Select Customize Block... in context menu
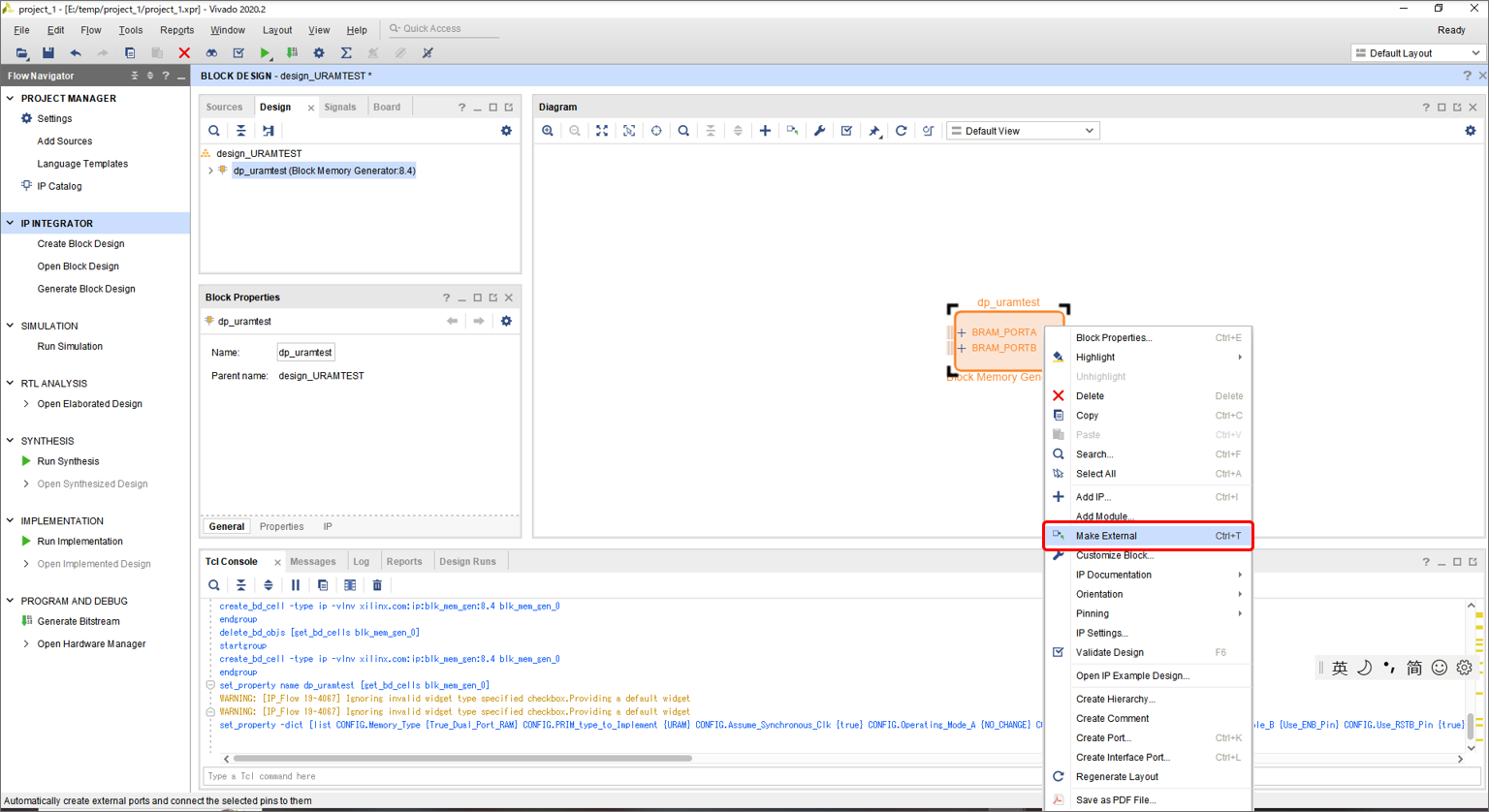Image resolution: width=1489 pixels, height=812 pixels. pyautogui.click(x=1148, y=555)
